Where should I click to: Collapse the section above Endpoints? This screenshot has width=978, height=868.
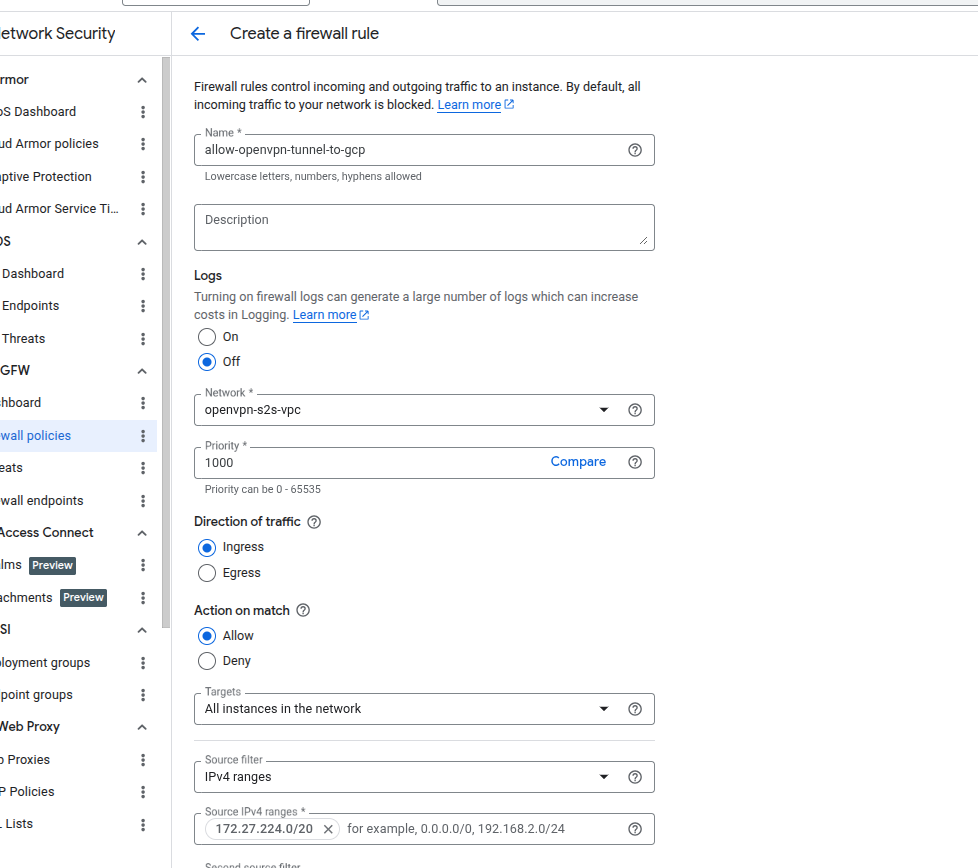142,242
